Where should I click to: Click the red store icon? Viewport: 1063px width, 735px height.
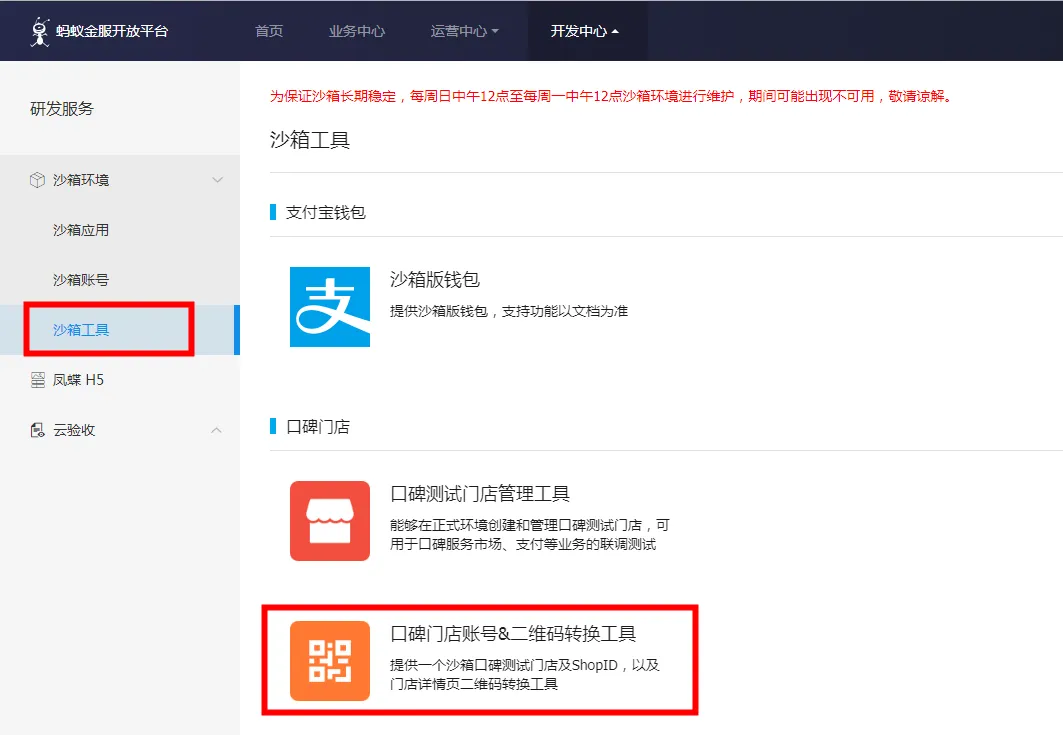pyautogui.click(x=330, y=521)
